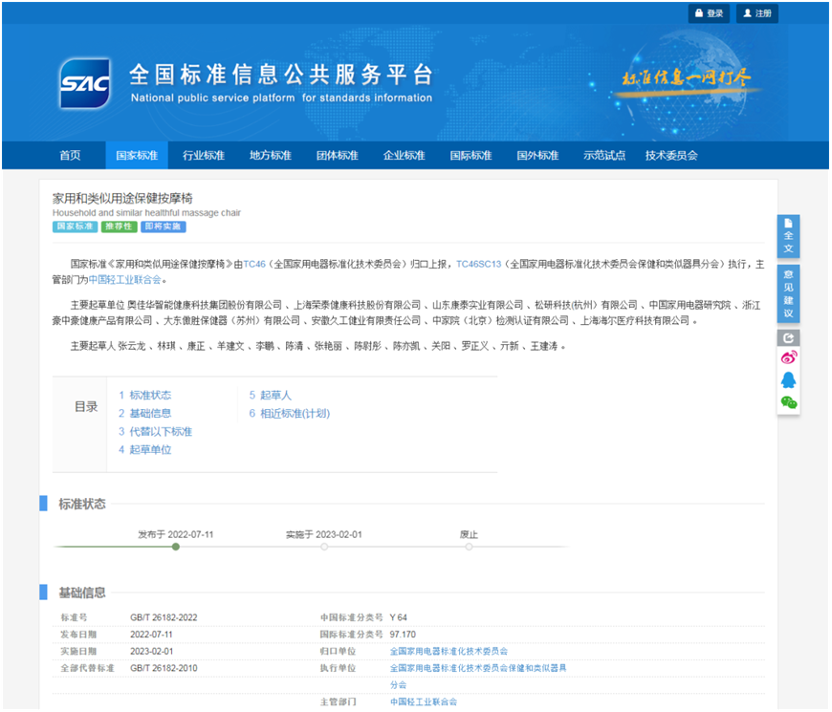Click the 发布于 2022-07-11 timeline marker

pyautogui.click(x=175, y=547)
